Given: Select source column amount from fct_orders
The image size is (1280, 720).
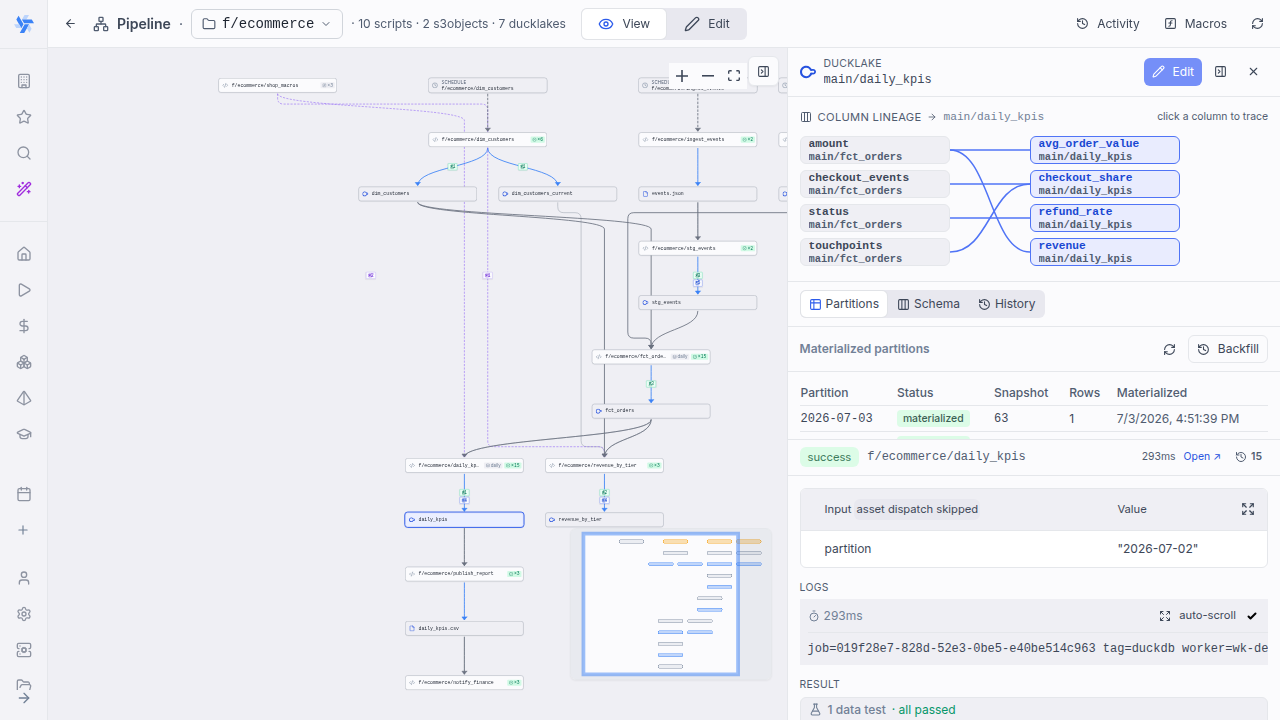Looking at the screenshot, I should tap(875, 150).
